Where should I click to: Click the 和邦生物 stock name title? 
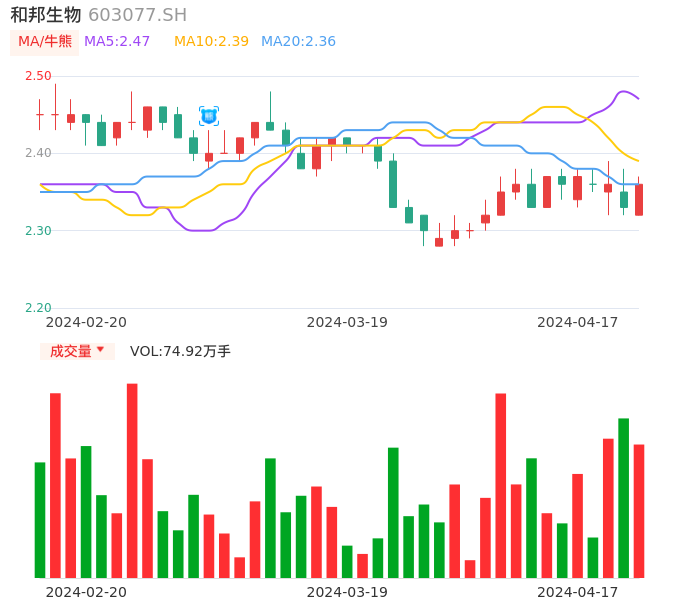coord(46,15)
